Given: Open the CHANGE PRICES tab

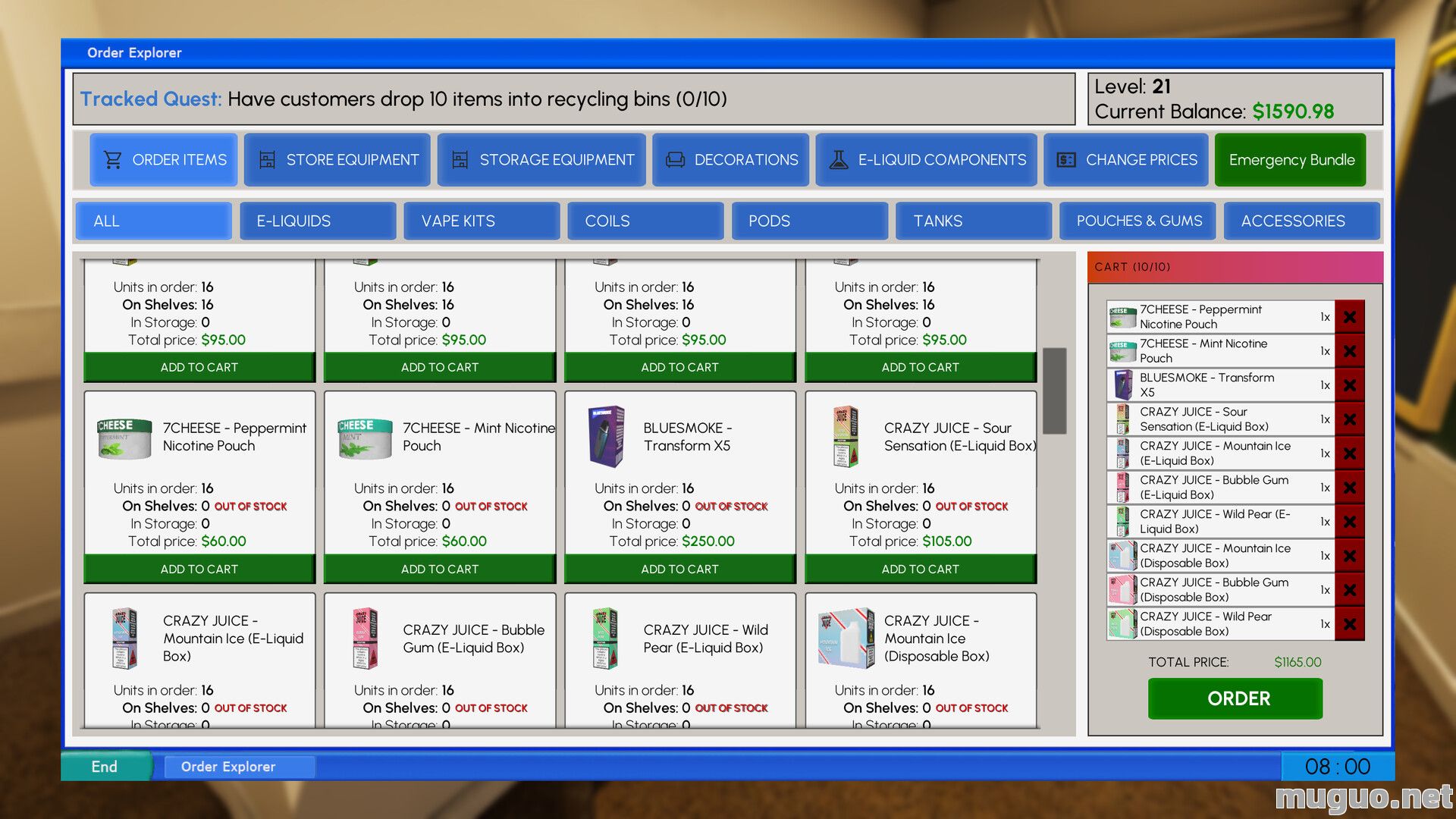Looking at the screenshot, I should pos(1126,160).
